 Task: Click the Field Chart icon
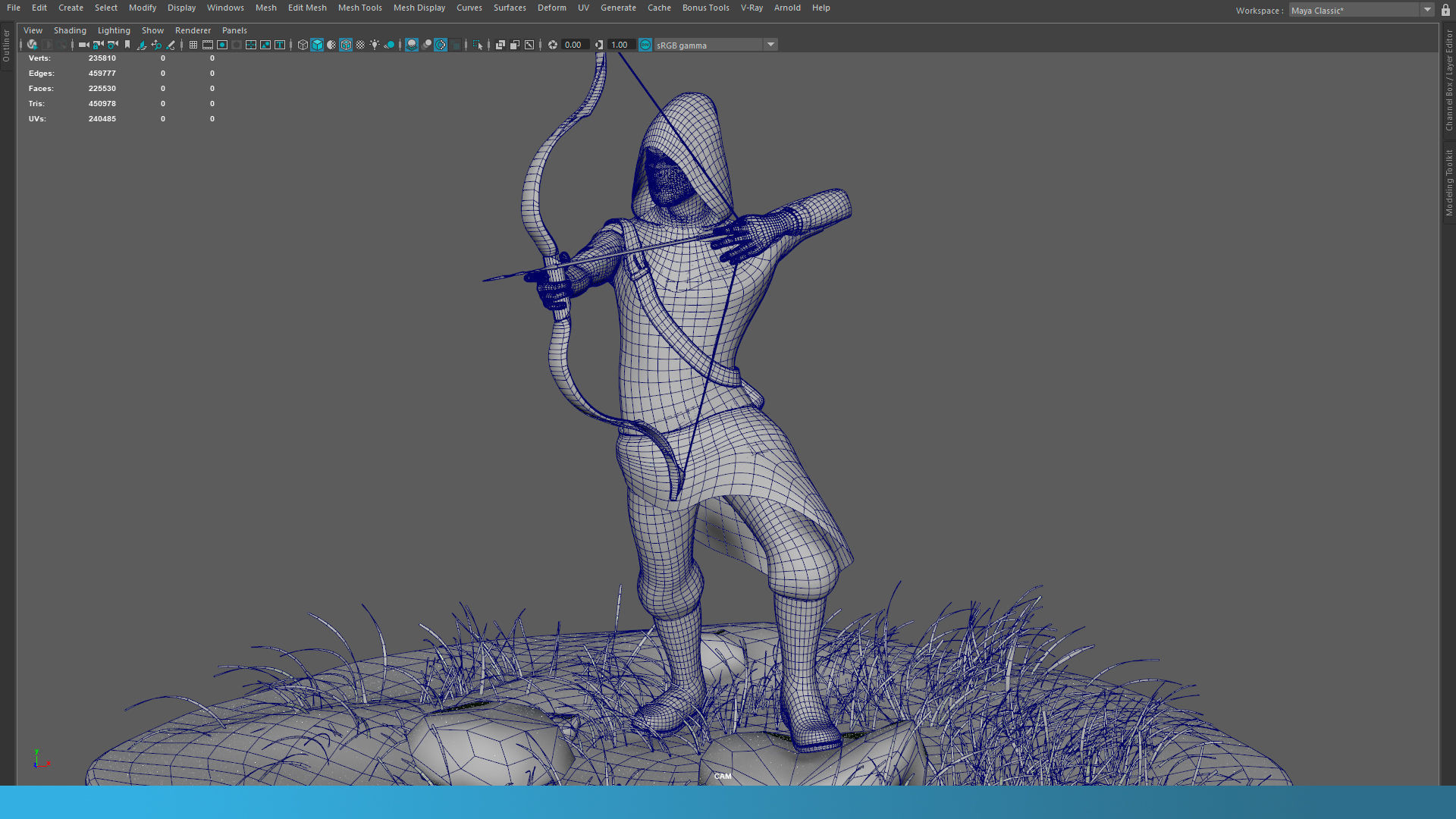(251, 45)
